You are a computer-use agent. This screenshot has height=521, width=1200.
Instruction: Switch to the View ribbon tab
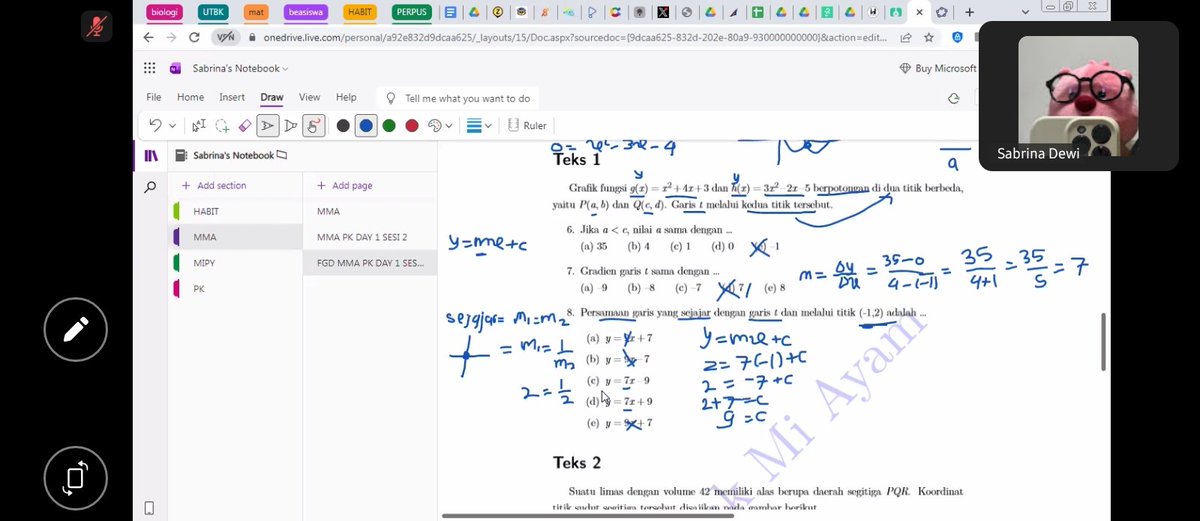click(x=310, y=97)
